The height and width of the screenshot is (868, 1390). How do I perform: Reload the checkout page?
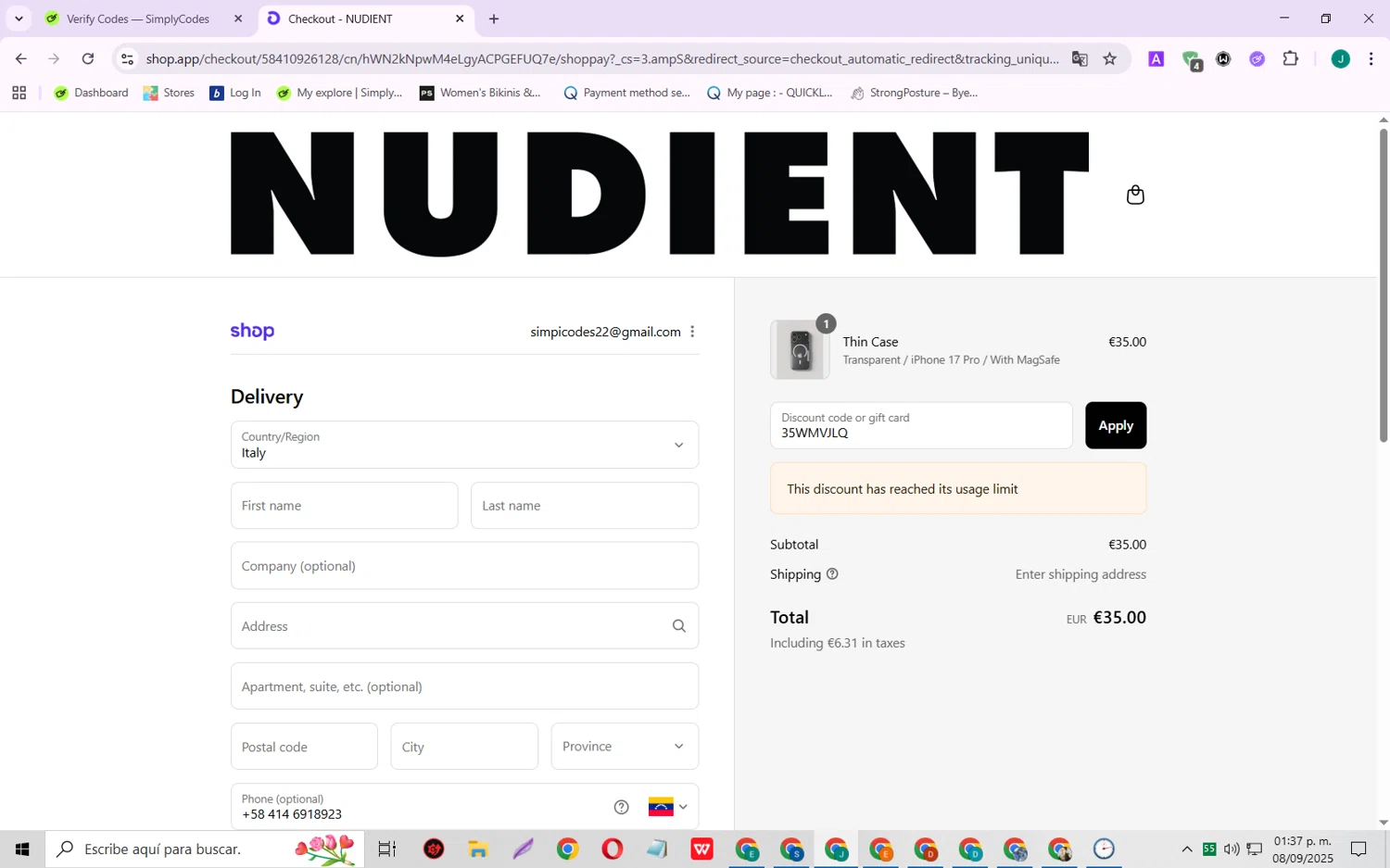click(x=88, y=59)
